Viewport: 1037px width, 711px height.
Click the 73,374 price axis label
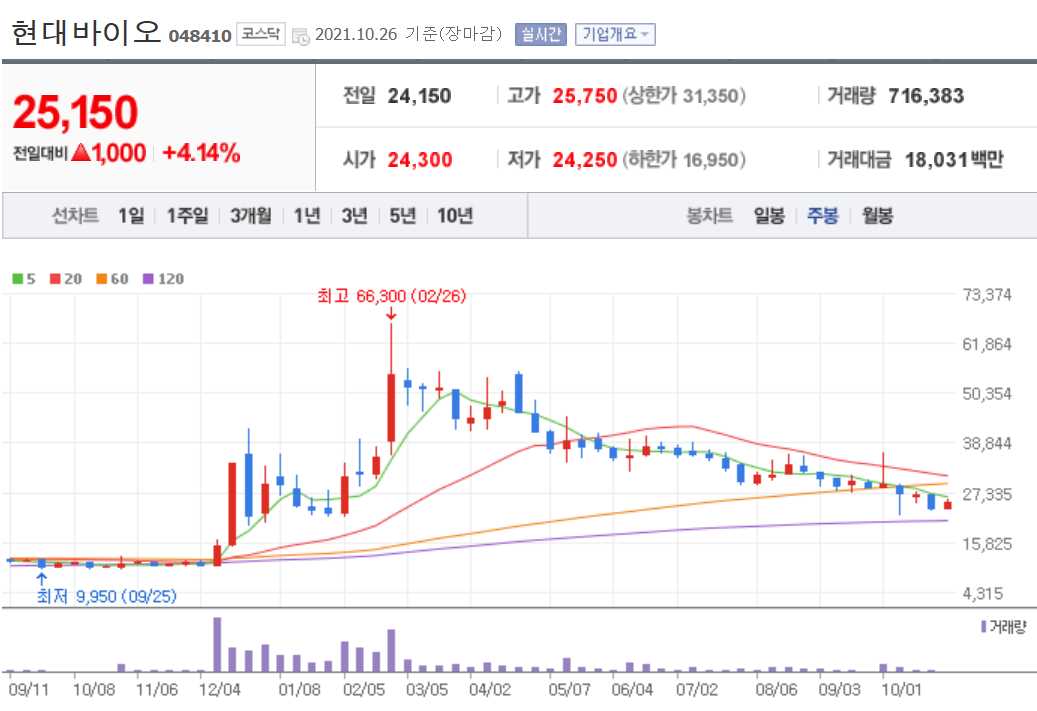[x=987, y=295]
